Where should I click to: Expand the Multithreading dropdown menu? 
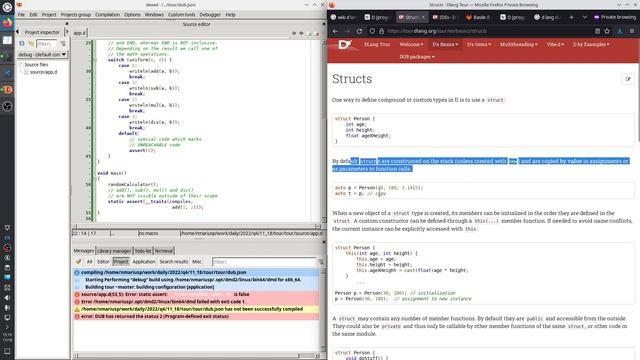pyautogui.click(x=519, y=44)
